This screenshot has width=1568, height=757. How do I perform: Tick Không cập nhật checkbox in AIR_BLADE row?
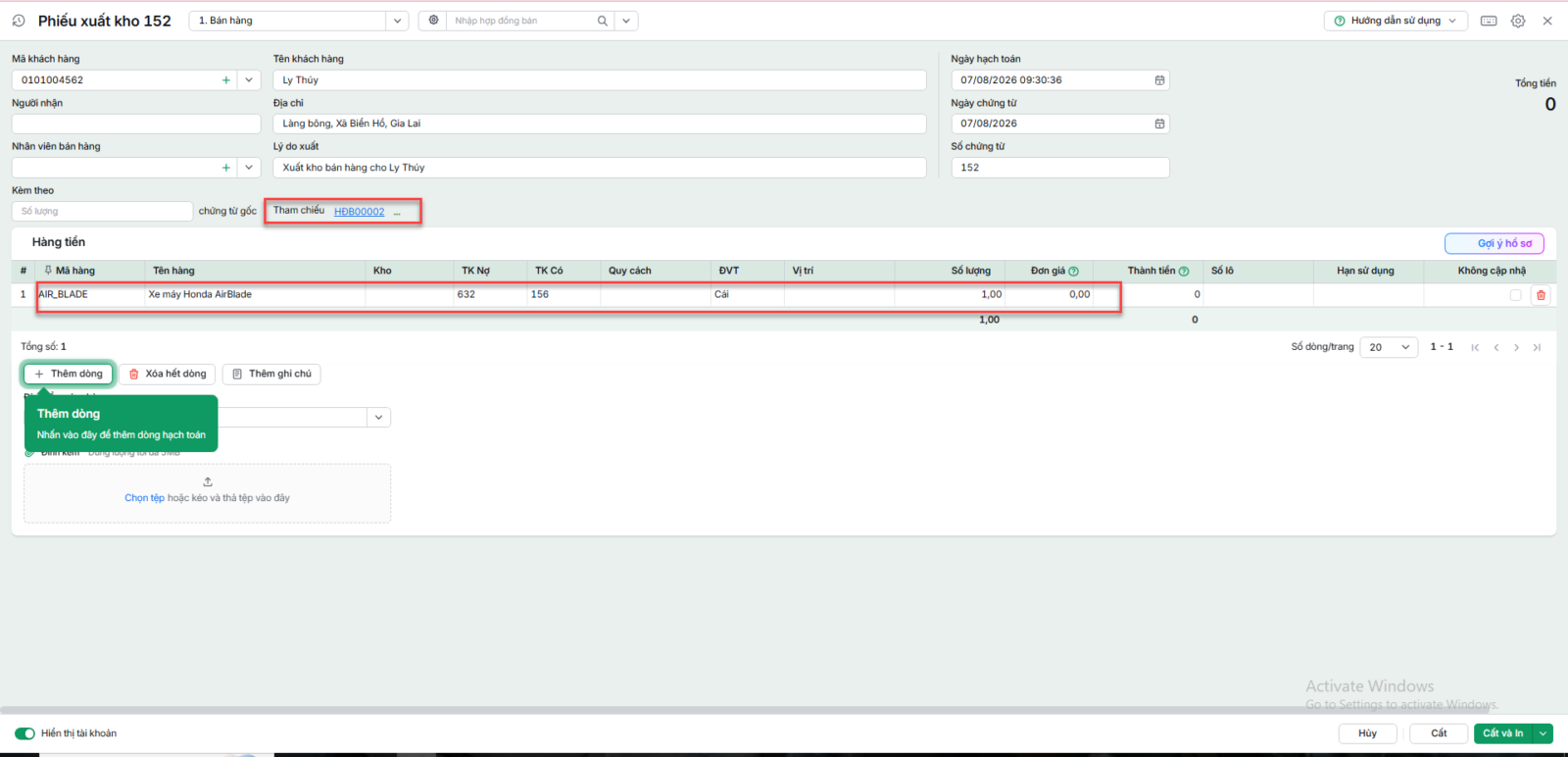[x=1516, y=295]
